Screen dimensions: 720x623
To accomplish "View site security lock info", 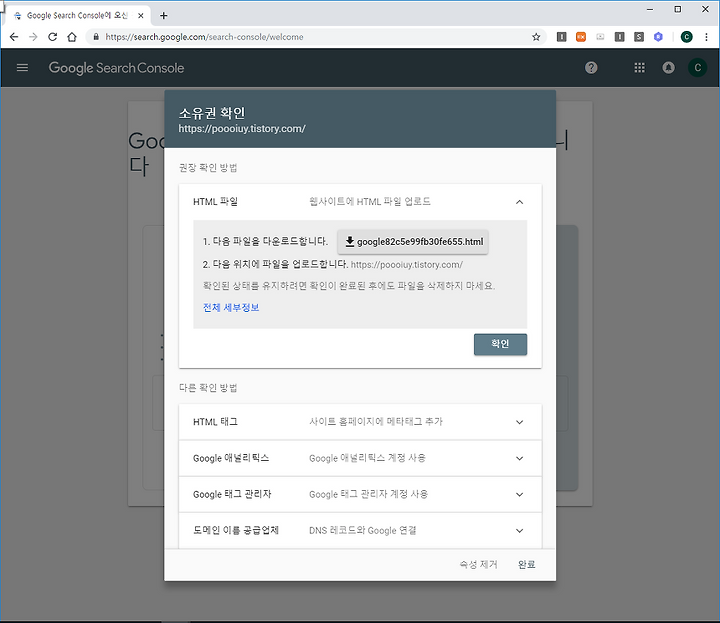I will click(96, 37).
